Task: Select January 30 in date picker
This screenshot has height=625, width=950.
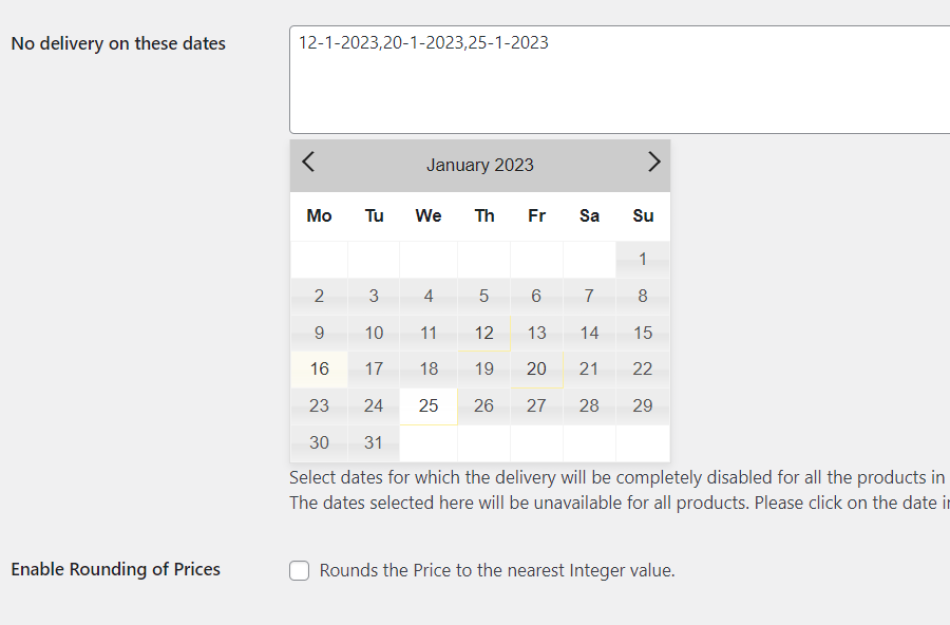Action: point(319,443)
